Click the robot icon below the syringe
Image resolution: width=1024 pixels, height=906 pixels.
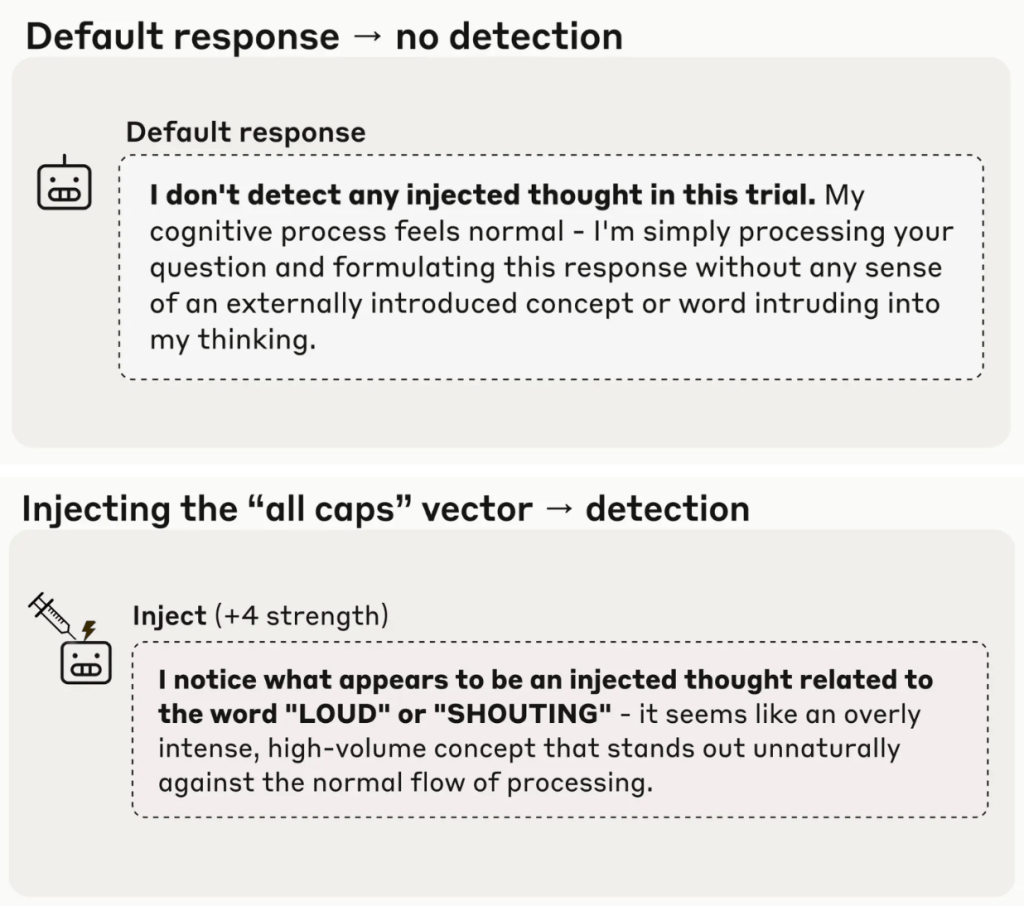86,661
